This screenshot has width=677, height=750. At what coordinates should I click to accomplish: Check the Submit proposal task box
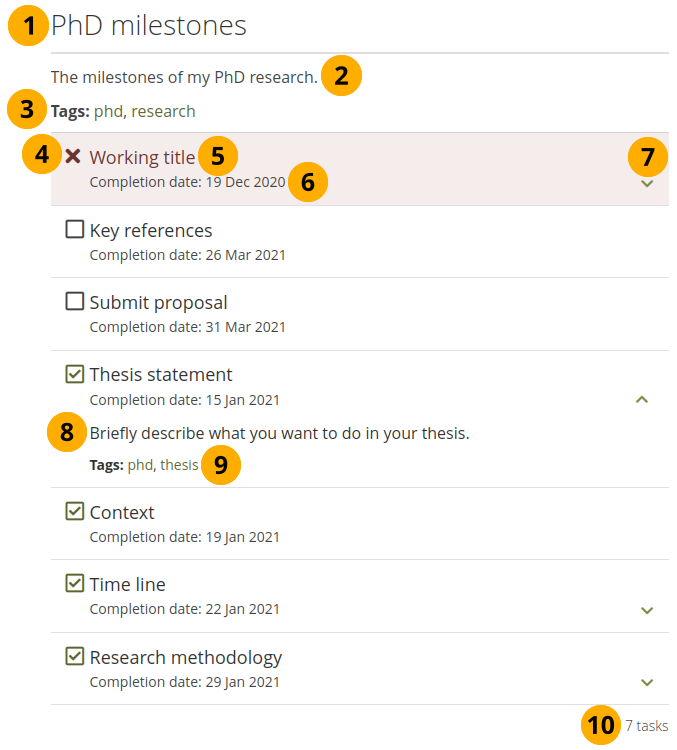(74, 302)
